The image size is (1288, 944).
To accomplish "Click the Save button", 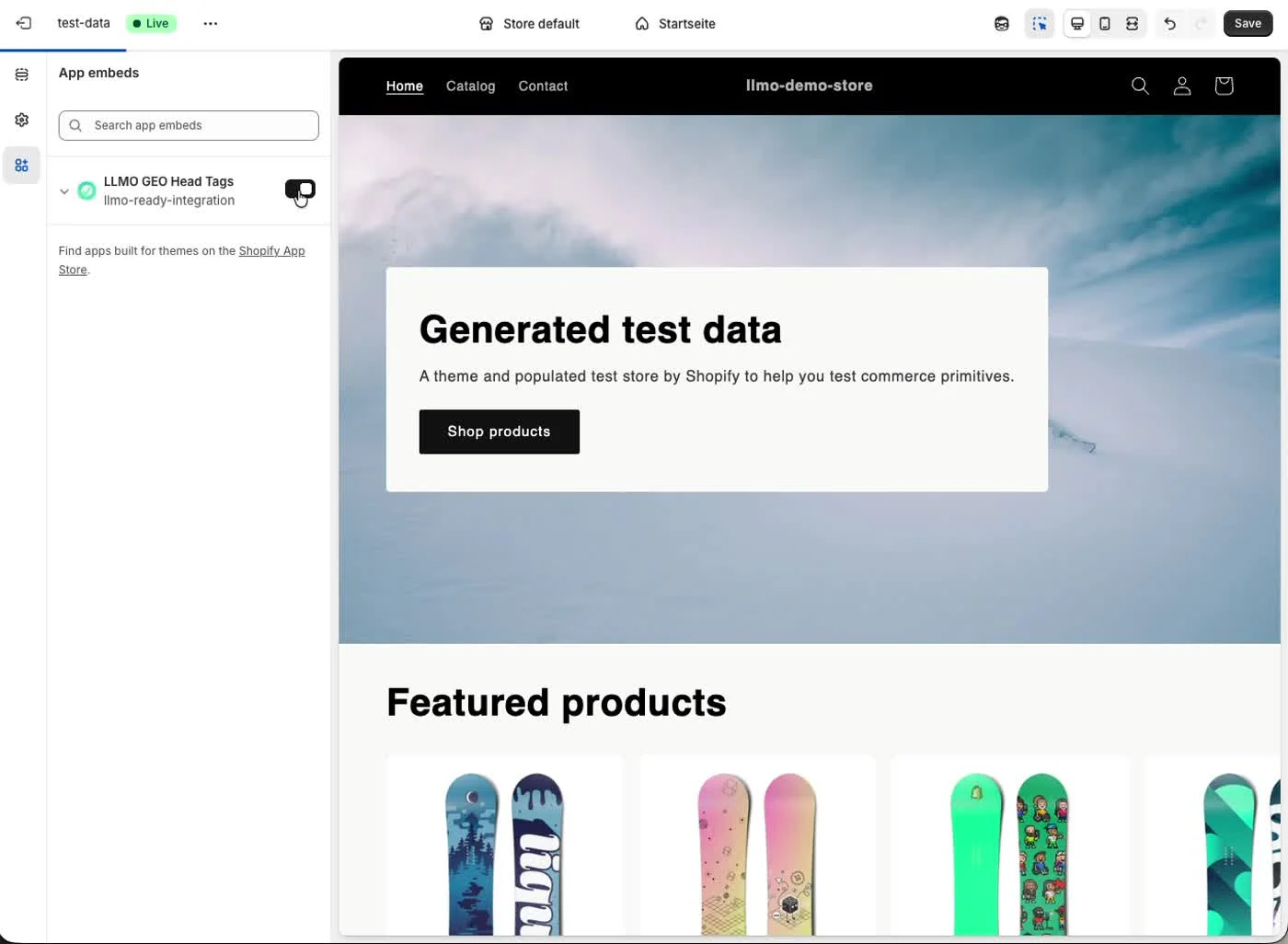I will pos(1248,24).
